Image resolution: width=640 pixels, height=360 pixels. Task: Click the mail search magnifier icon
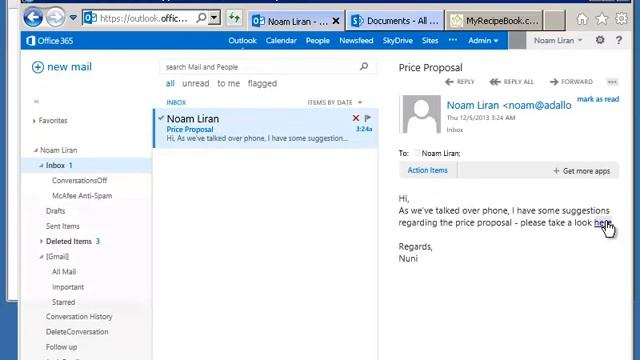(x=364, y=66)
